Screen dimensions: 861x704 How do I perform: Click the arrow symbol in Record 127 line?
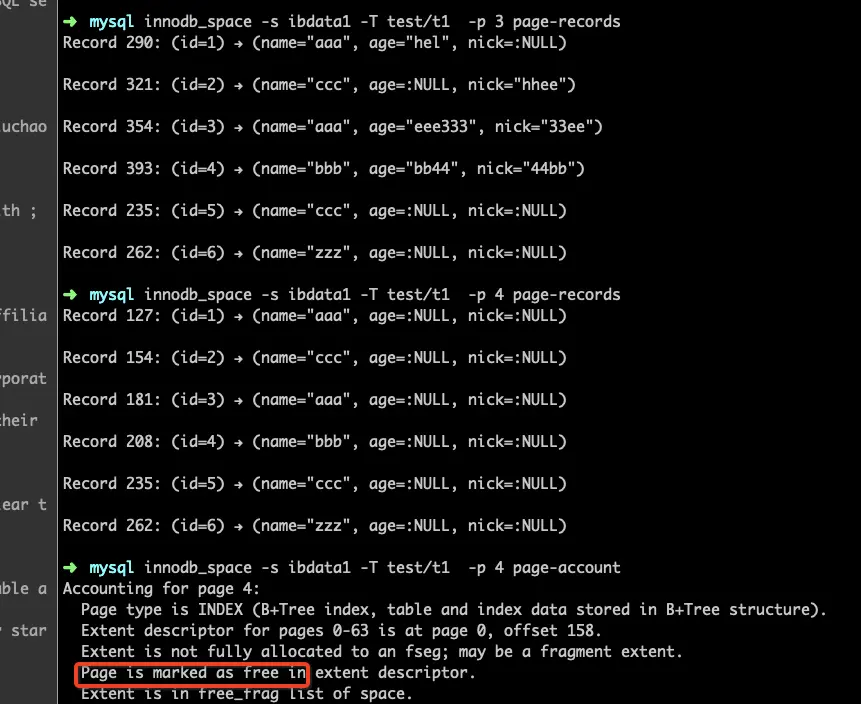[x=238, y=316]
